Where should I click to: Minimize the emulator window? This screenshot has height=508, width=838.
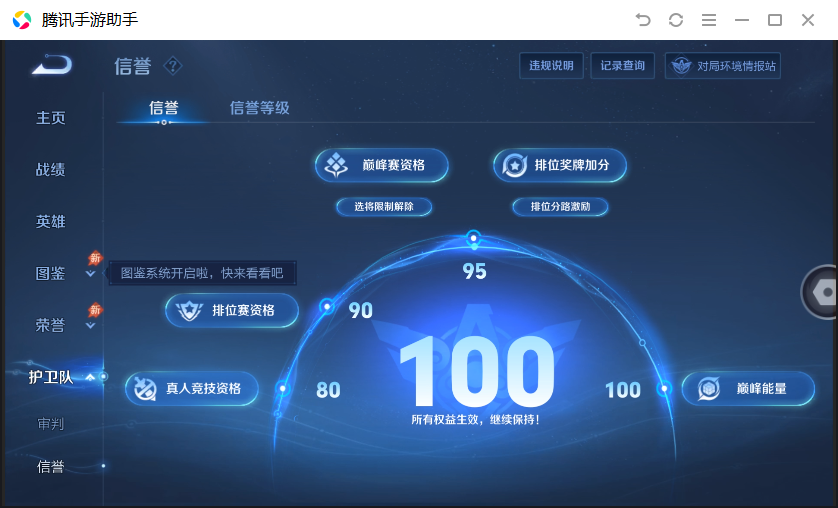click(x=742, y=20)
